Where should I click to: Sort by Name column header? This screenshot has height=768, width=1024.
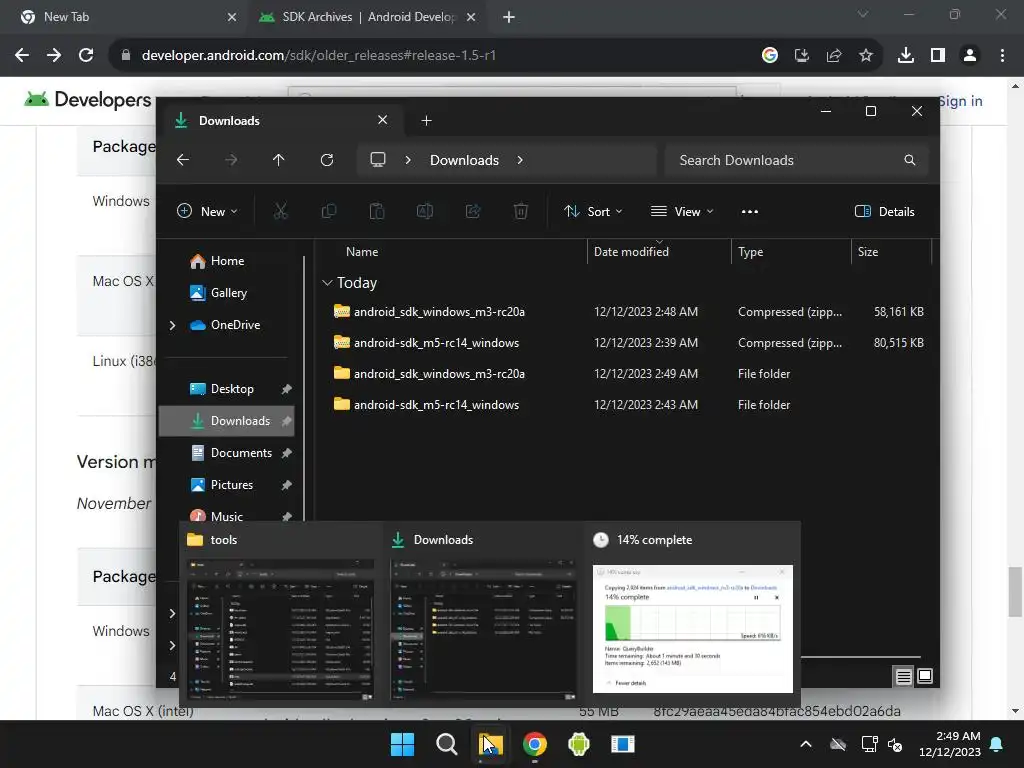click(362, 251)
